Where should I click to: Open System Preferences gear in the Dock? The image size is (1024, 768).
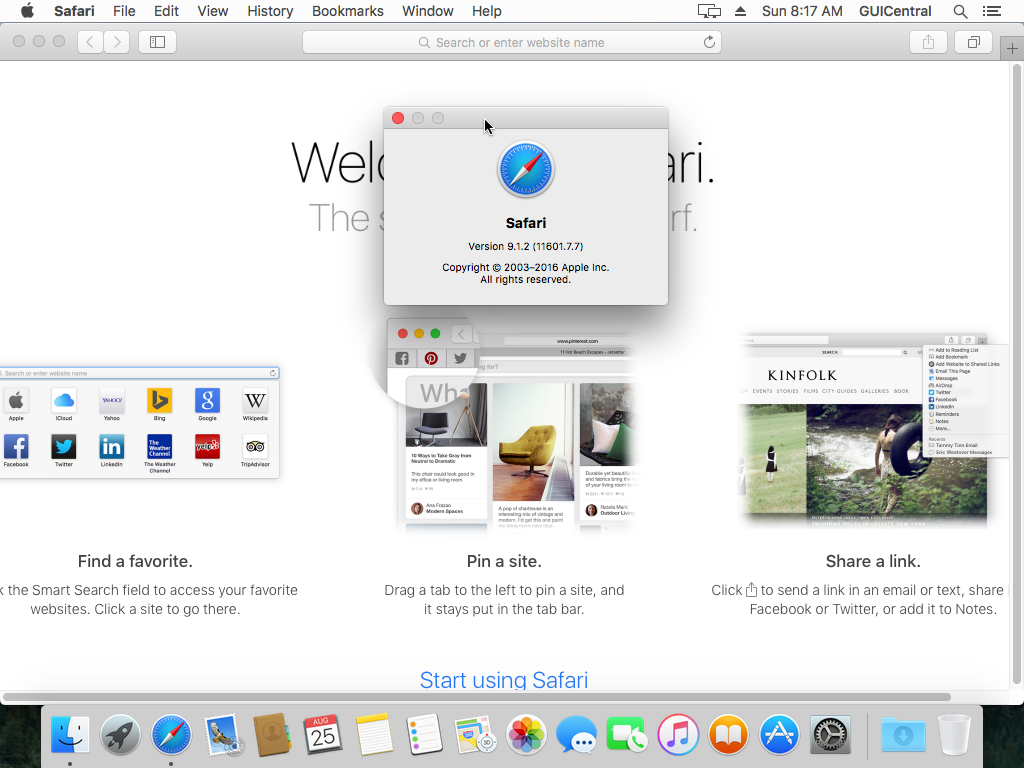click(830, 734)
